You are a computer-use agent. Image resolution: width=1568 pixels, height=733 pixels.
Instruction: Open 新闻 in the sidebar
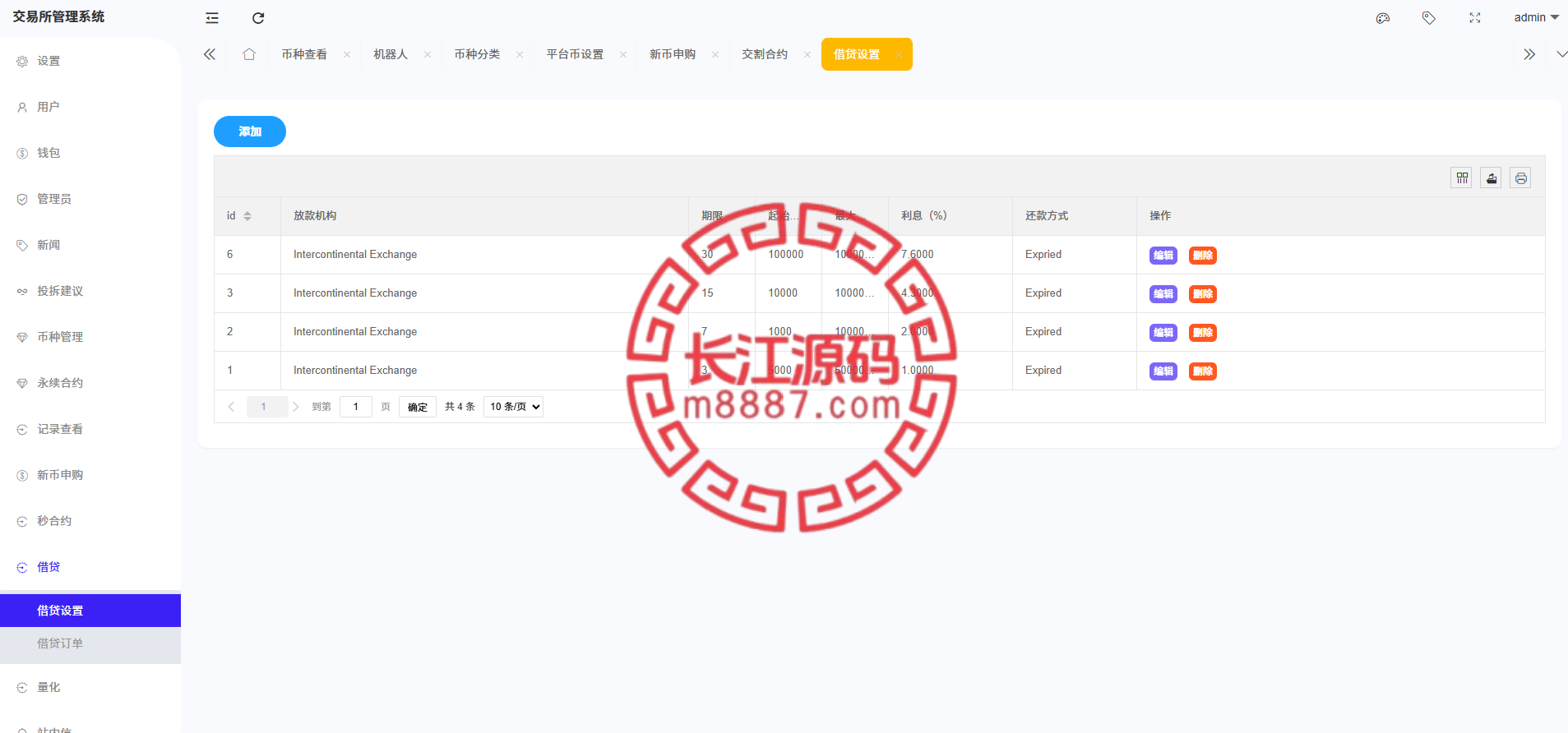pyautogui.click(x=90, y=245)
